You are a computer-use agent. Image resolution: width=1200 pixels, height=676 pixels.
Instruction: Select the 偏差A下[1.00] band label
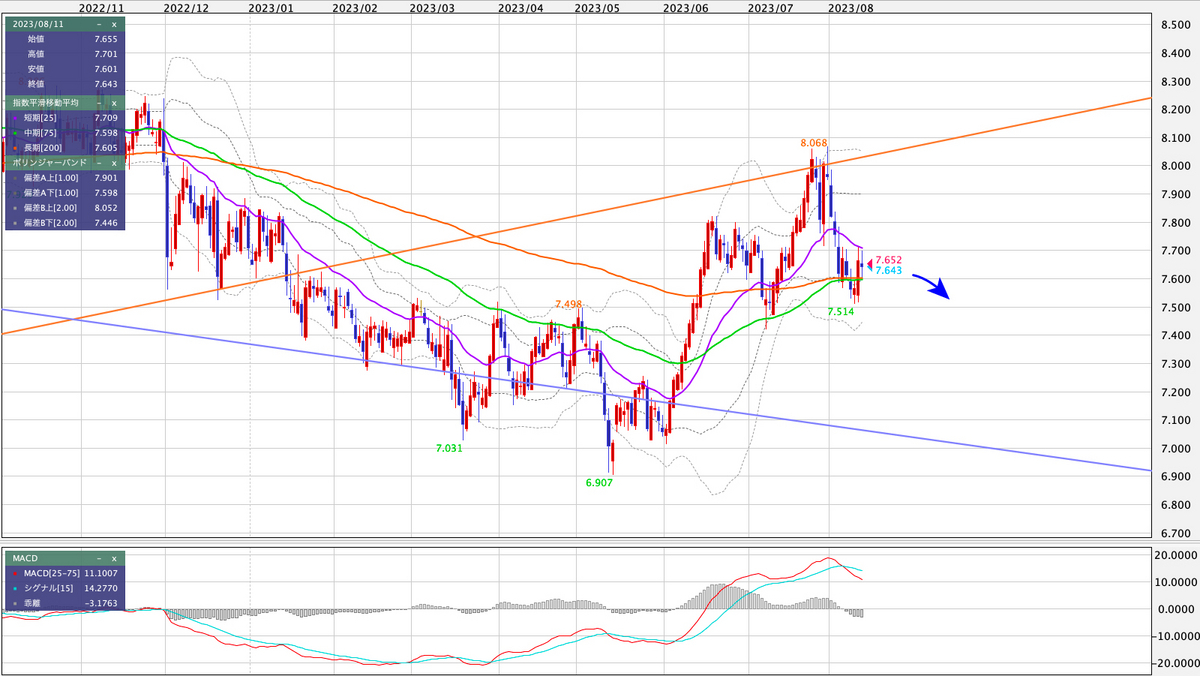click(51, 193)
